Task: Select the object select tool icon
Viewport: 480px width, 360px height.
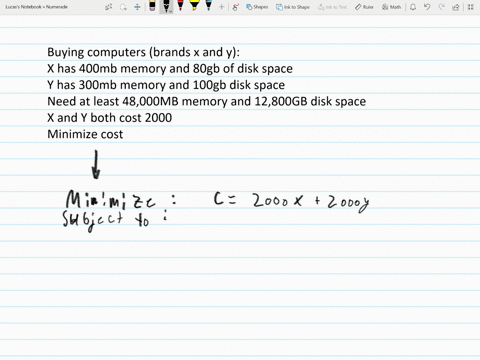Action: point(109,7)
